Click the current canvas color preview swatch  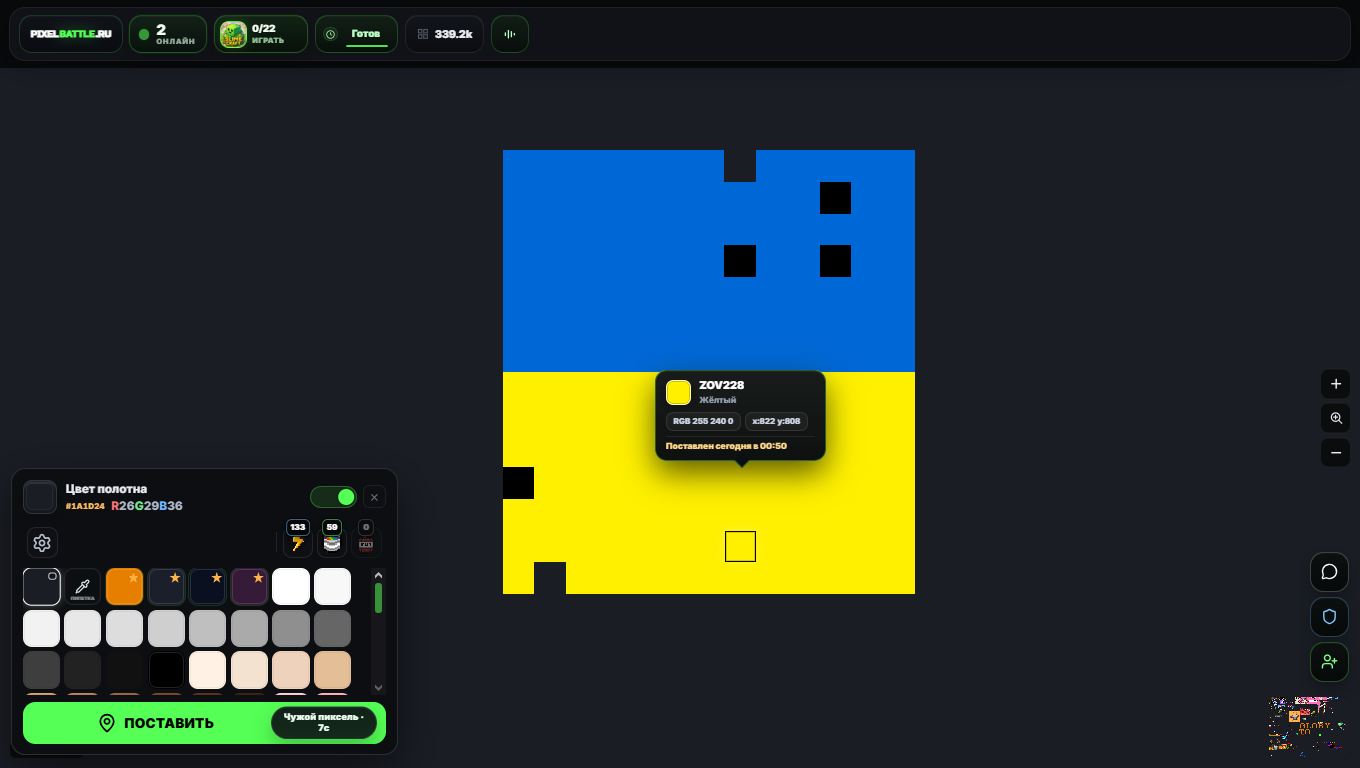(40, 497)
